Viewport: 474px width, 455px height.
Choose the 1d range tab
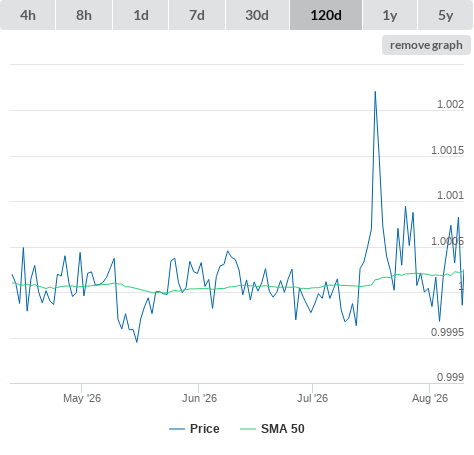(141, 15)
